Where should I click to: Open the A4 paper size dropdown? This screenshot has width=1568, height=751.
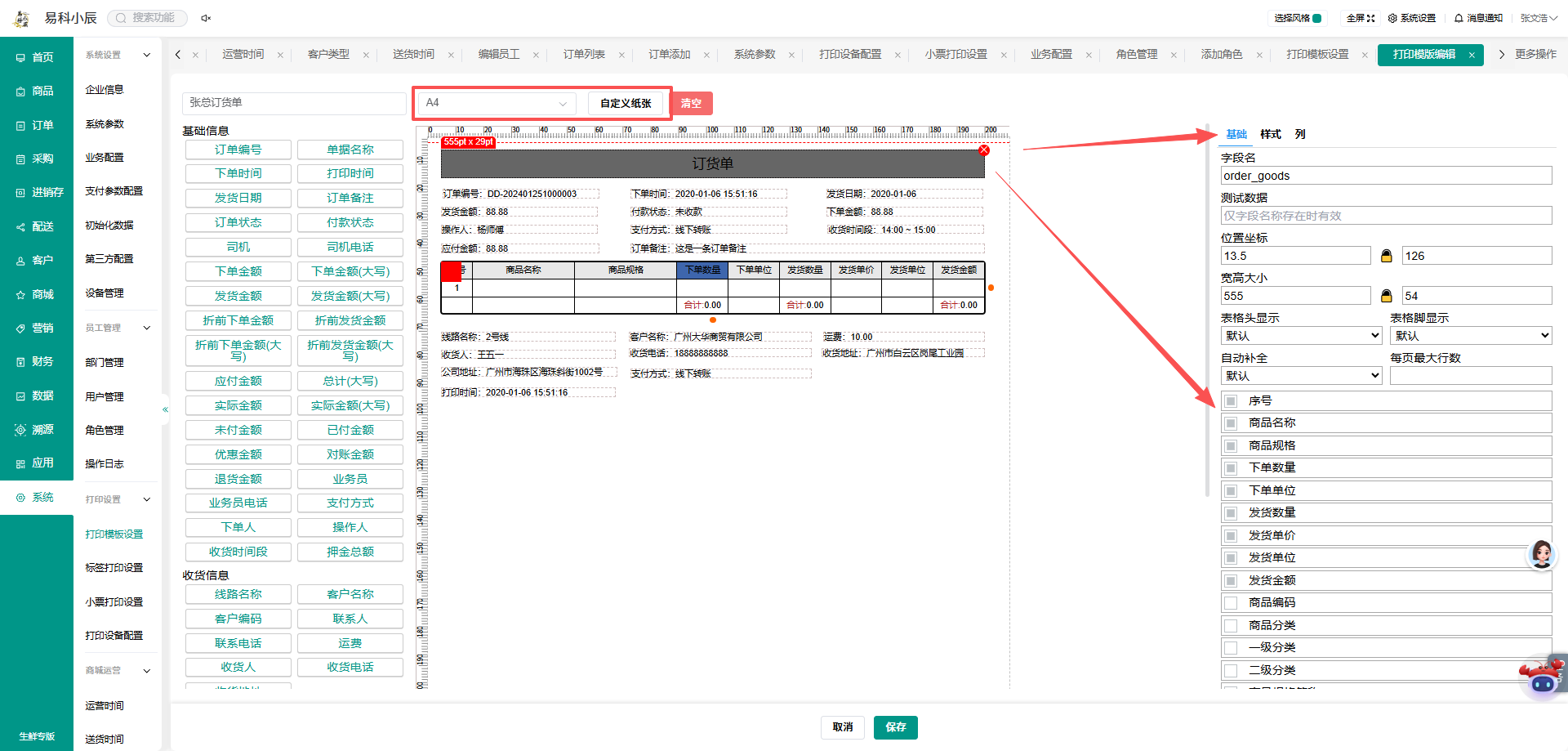[497, 103]
